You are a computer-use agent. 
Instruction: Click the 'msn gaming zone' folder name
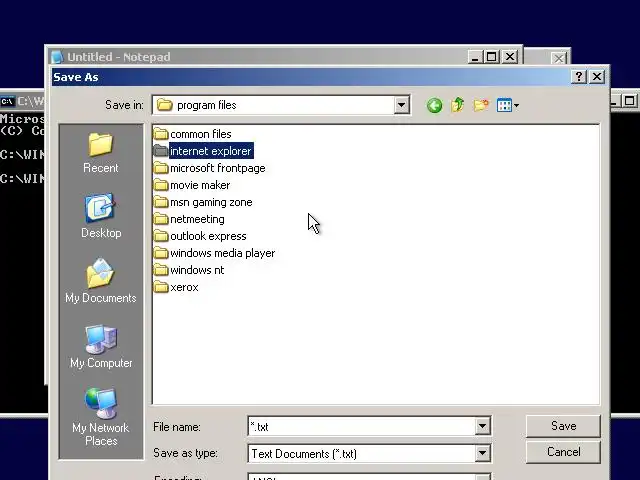(x=211, y=202)
